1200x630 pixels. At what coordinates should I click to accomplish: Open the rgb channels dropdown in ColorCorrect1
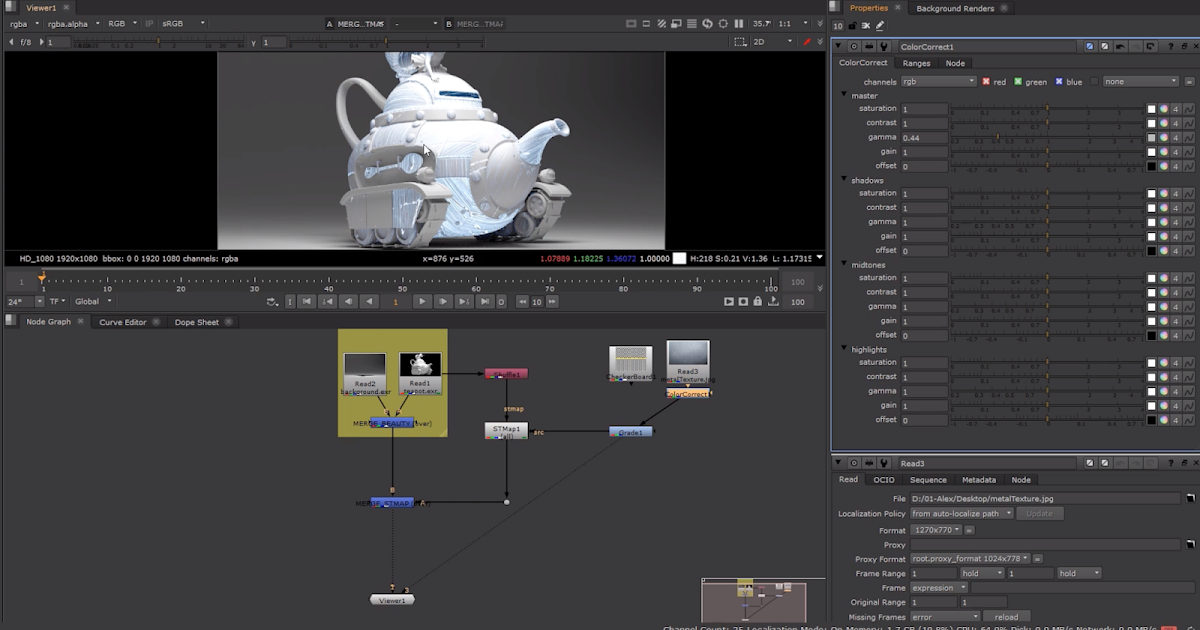(938, 81)
